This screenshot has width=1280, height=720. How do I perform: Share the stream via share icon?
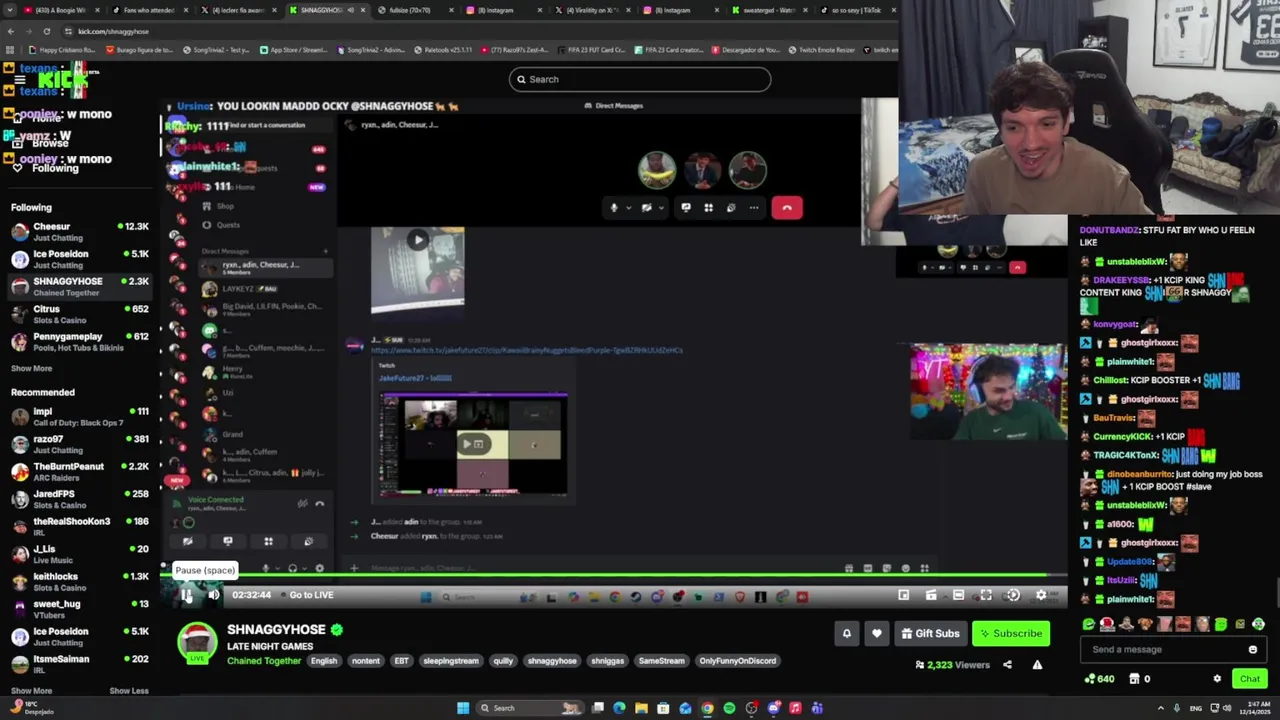click(x=1007, y=665)
